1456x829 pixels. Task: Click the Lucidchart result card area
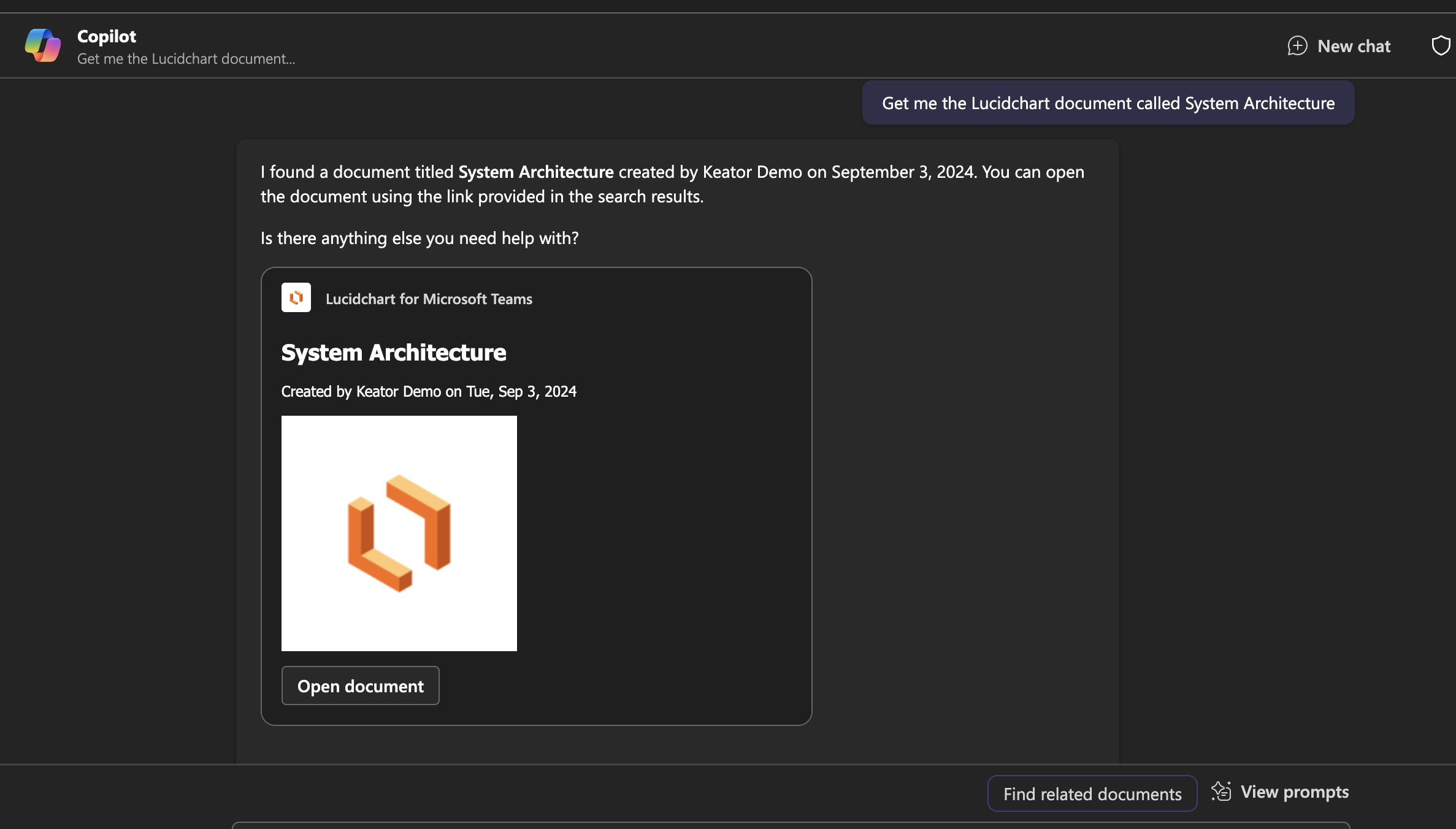point(537,495)
